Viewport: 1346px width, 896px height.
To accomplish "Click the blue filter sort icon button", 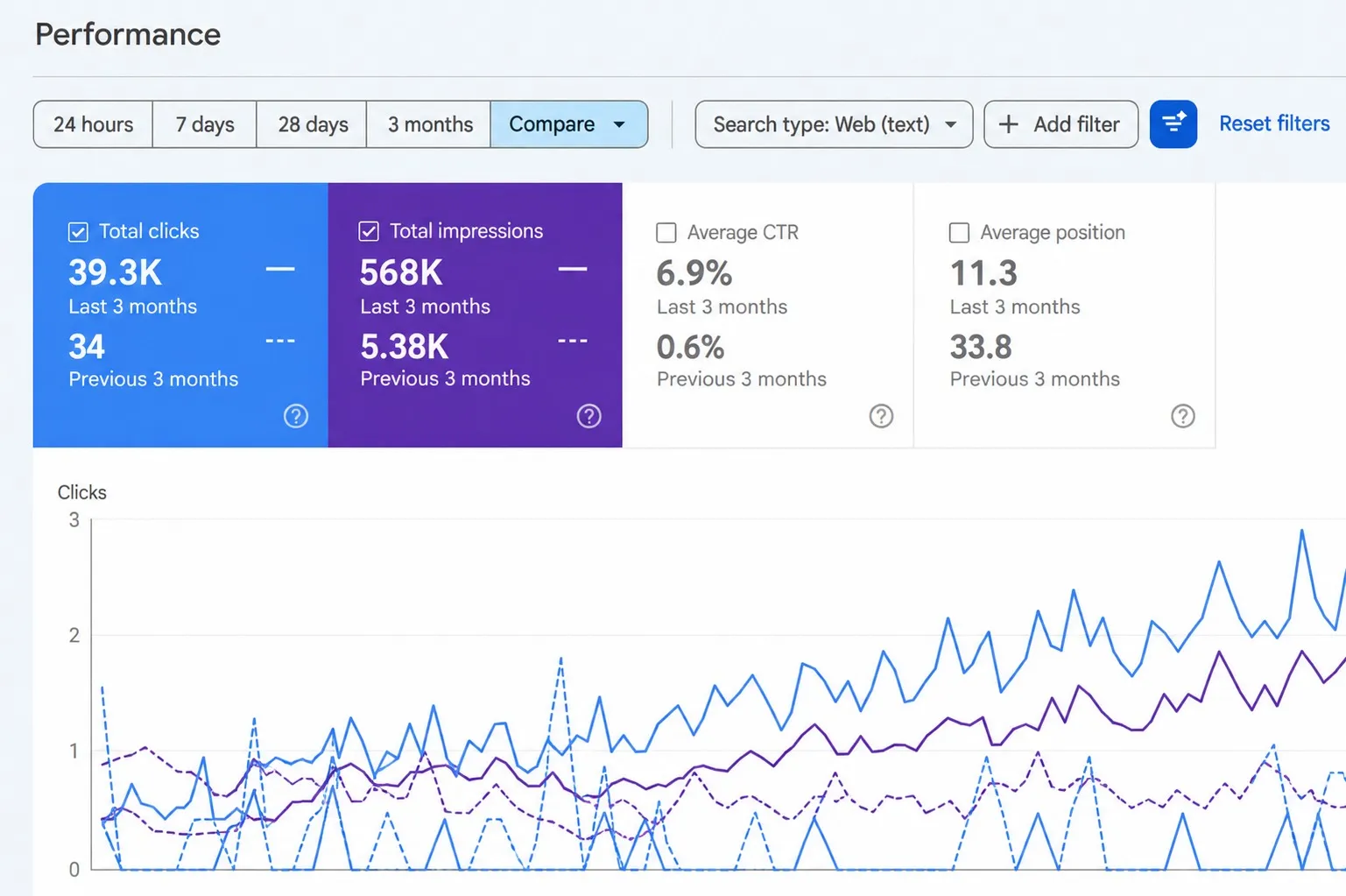I will tap(1173, 124).
